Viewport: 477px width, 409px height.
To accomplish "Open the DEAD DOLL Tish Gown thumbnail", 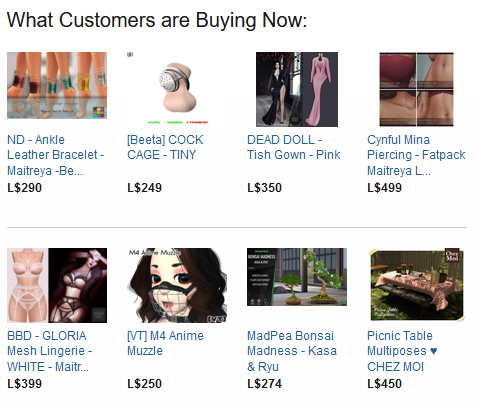I will (297, 89).
